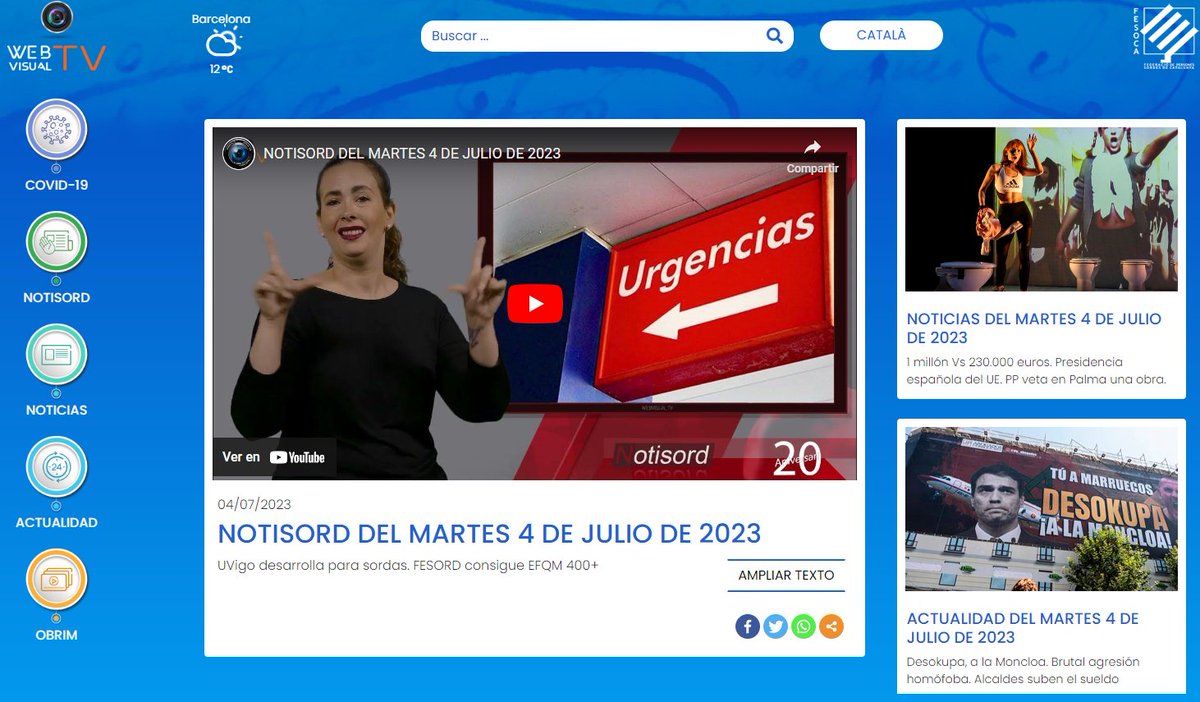
Task: Click the search magnifier icon
Action: coord(774,36)
